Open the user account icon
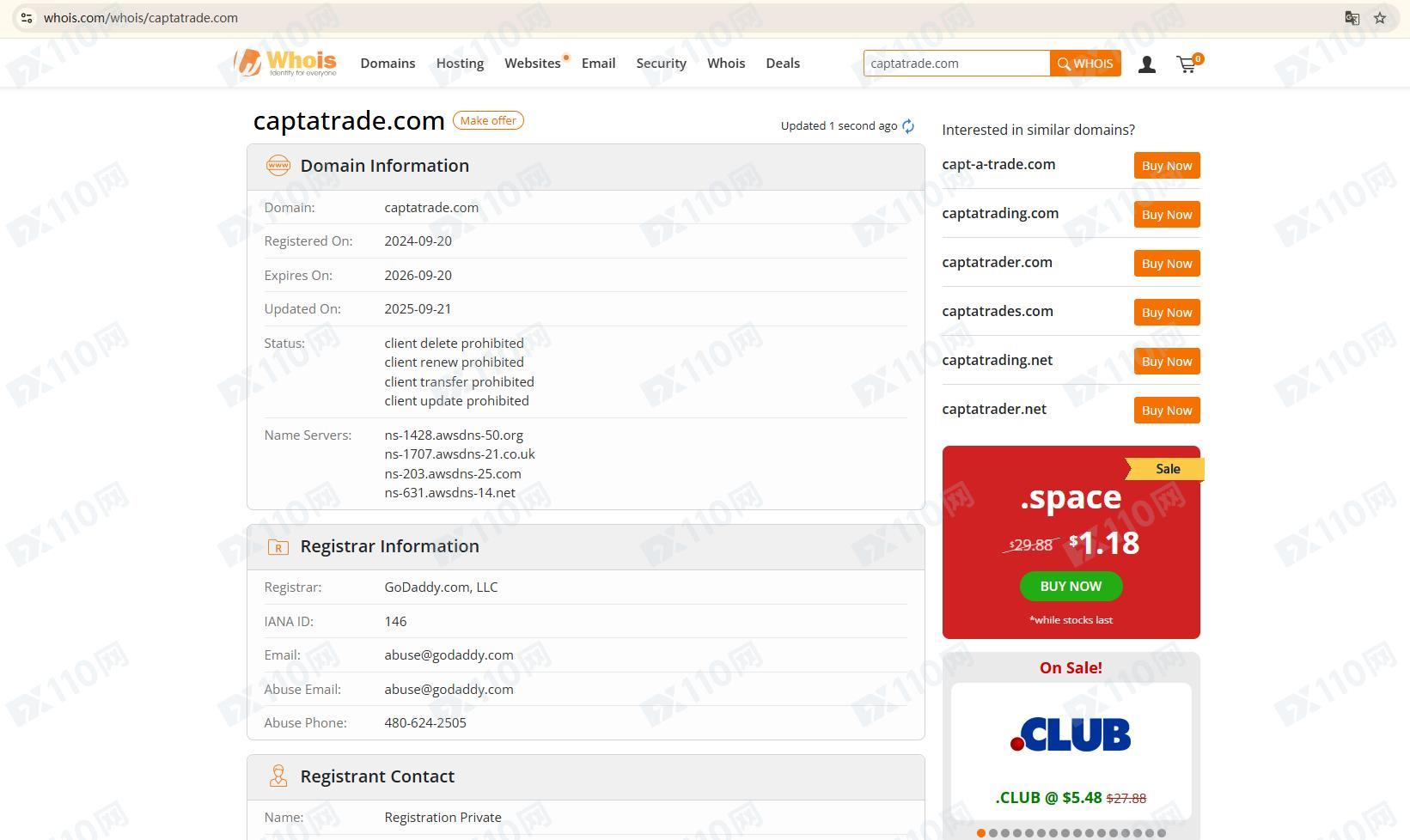The width and height of the screenshot is (1410, 840). (x=1146, y=64)
